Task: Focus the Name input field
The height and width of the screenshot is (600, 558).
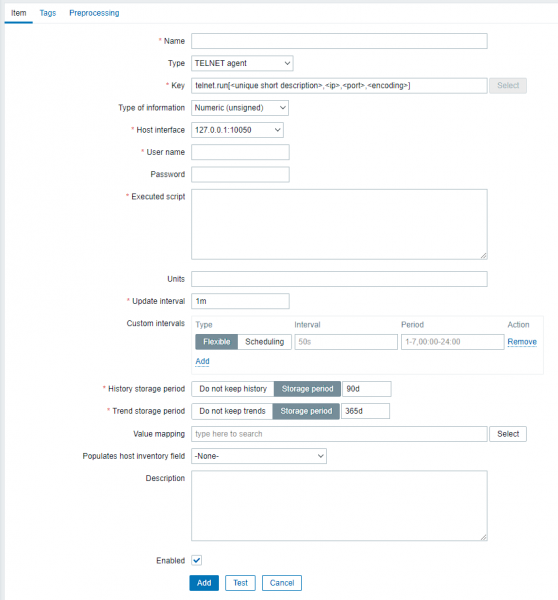Action: click(339, 41)
